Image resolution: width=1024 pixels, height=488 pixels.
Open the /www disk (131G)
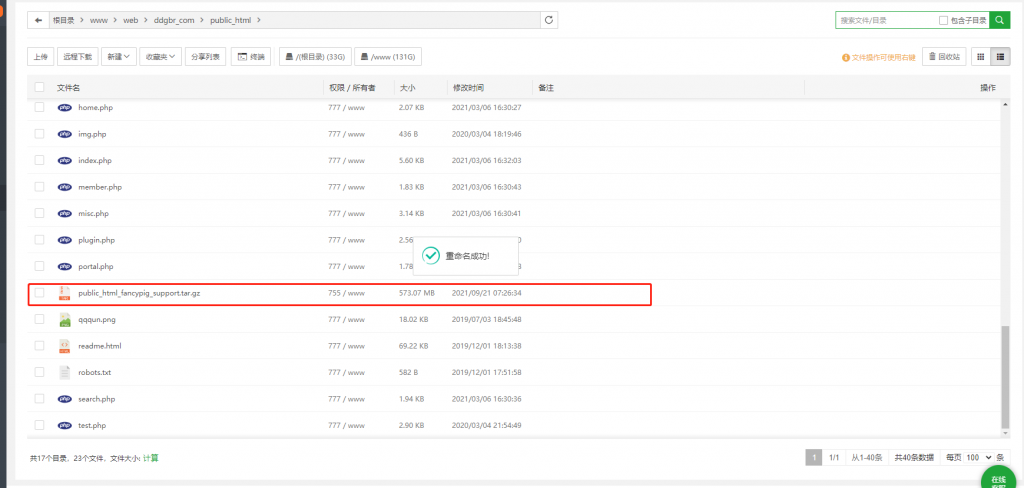click(x=388, y=57)
